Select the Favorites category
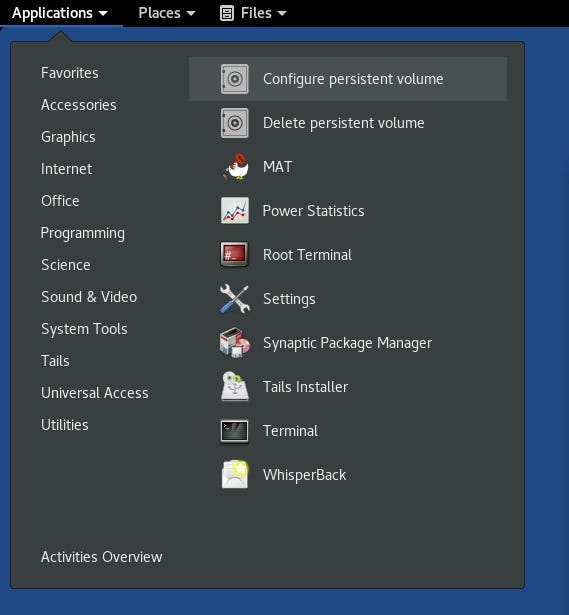The height and width of the screenshot is (615, 569). pos(70,73)
